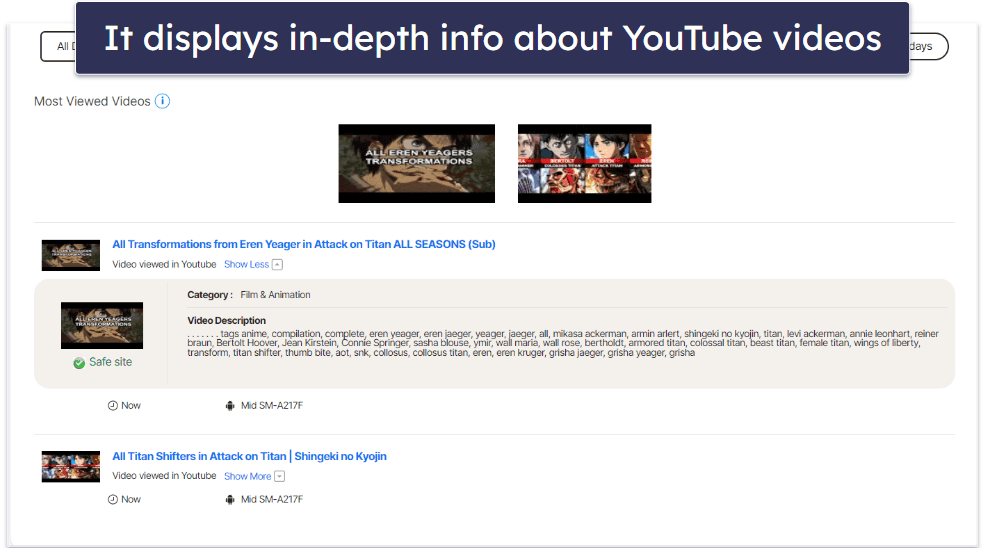Click Mid SM-A217F under All Transformations video
Screen dimensions: 985x548
(272, 406)
